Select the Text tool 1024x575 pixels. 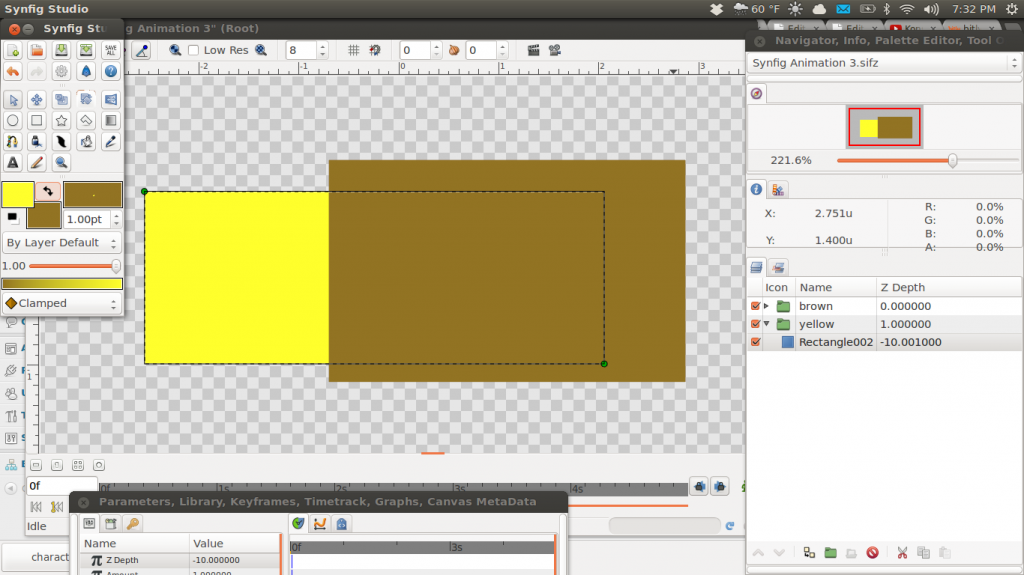tap(13, 163)
